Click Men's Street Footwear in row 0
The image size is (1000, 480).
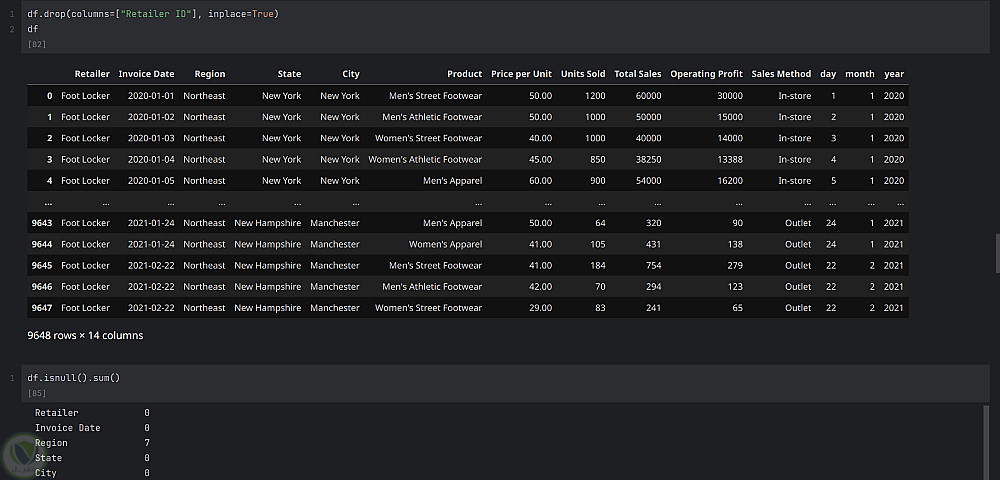tap(436, 96)
